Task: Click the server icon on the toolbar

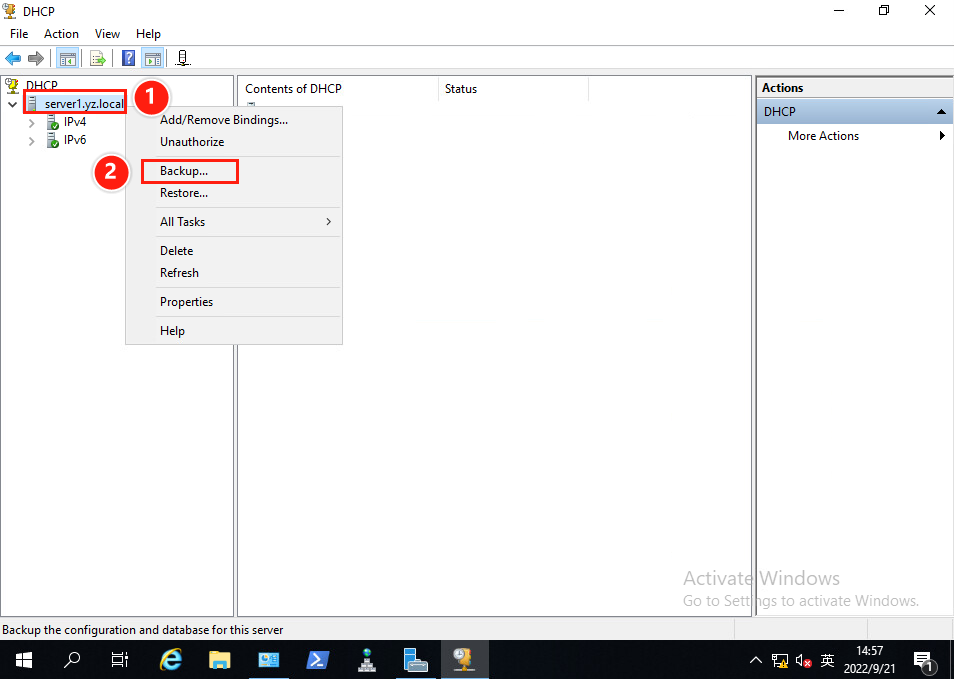Action: pyautogui.click(x=182, y=57)
